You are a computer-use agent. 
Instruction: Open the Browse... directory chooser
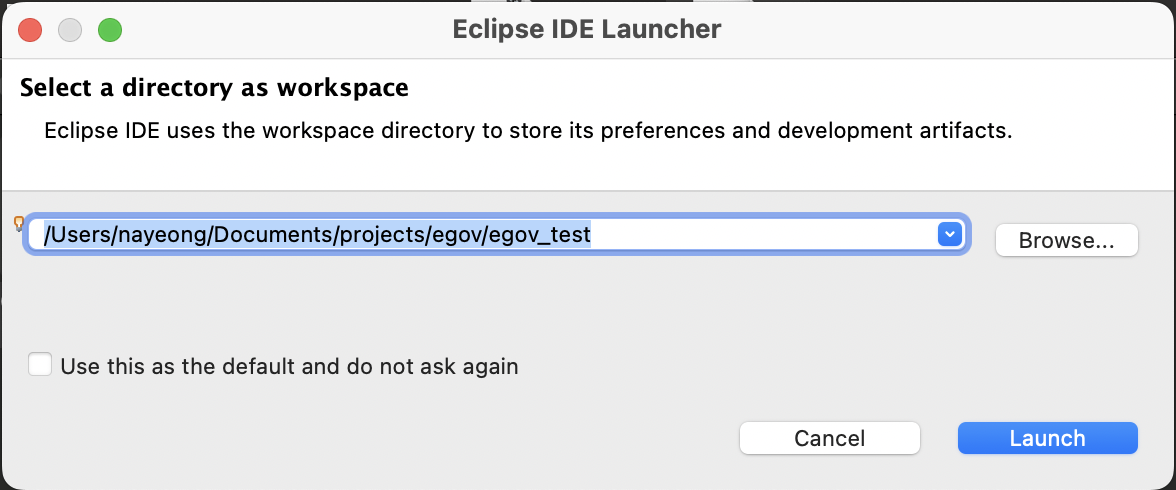[1066, 240]
